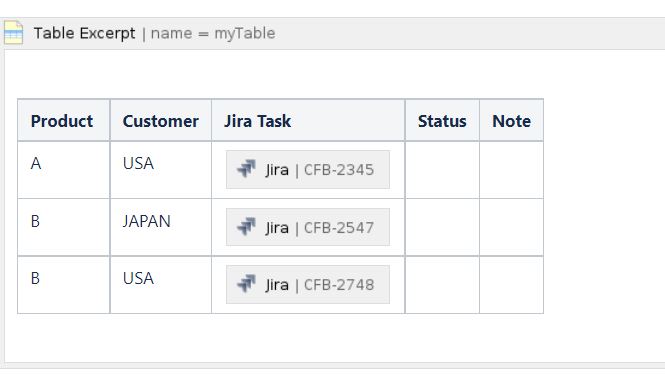The image size is (665, 388).
Task: Click the empty Status cell for CFB-2748
Action: tap(442, 285)
